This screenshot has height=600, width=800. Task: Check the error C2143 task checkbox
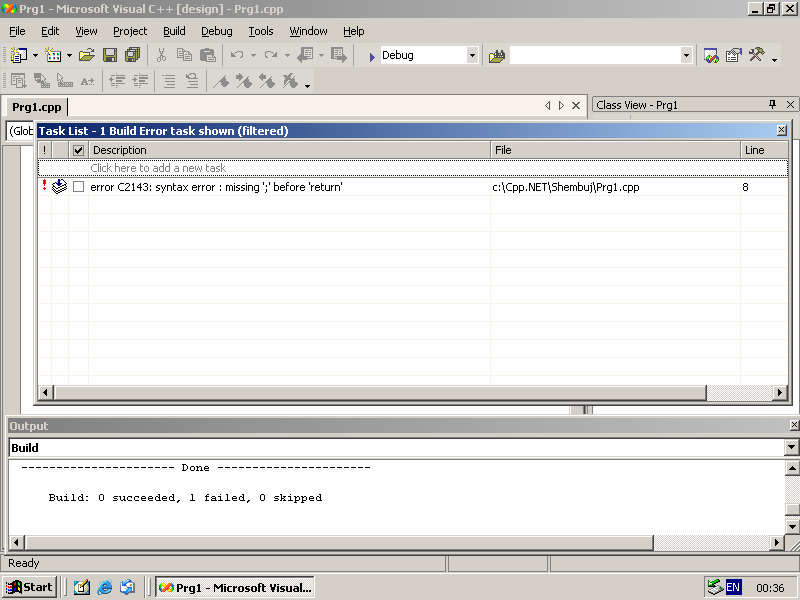79,187
